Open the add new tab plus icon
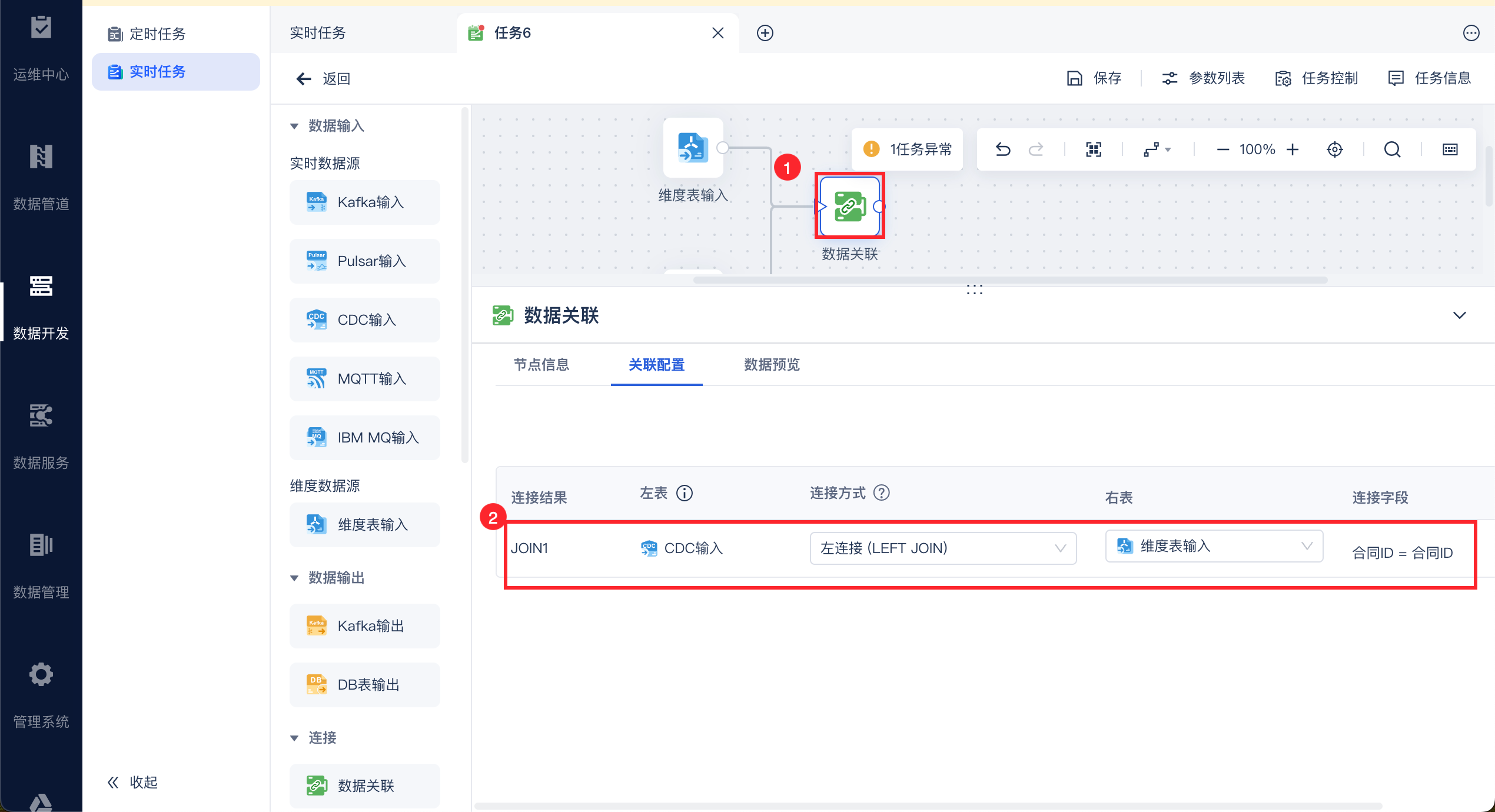This screenshot has height=812, width=1495. coord(765,33)
